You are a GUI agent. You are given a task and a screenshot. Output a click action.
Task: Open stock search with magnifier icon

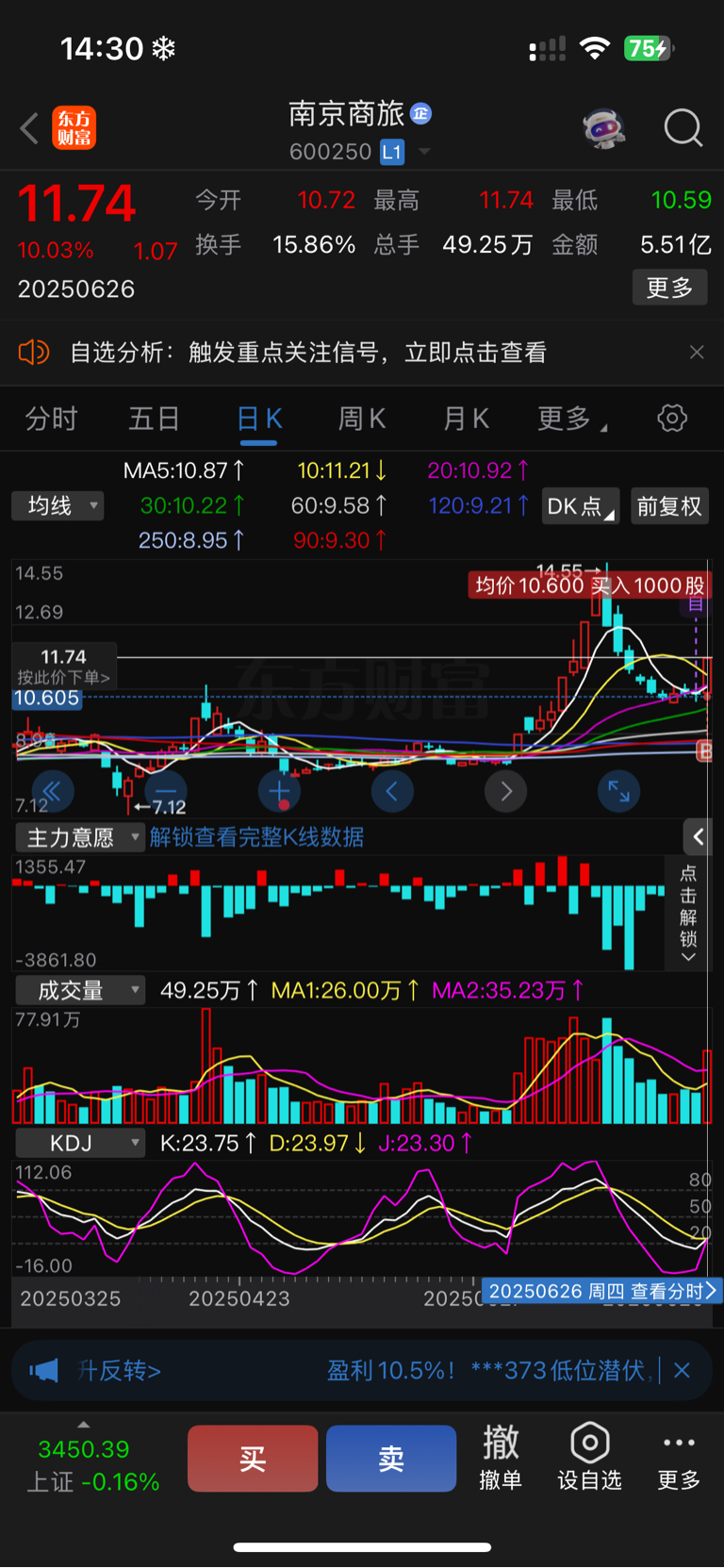tap(683, 128)
